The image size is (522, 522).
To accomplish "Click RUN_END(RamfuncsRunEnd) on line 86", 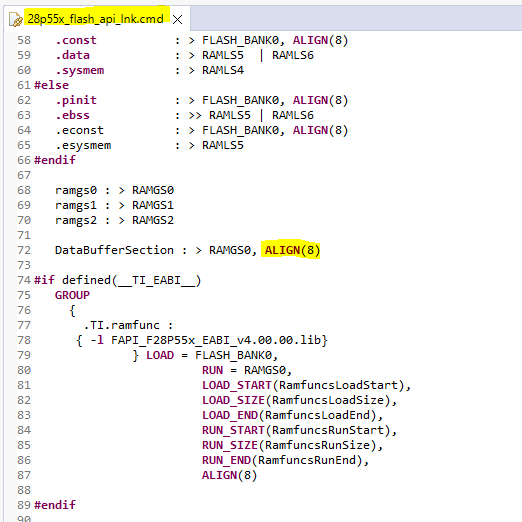I will pos(282,460).
